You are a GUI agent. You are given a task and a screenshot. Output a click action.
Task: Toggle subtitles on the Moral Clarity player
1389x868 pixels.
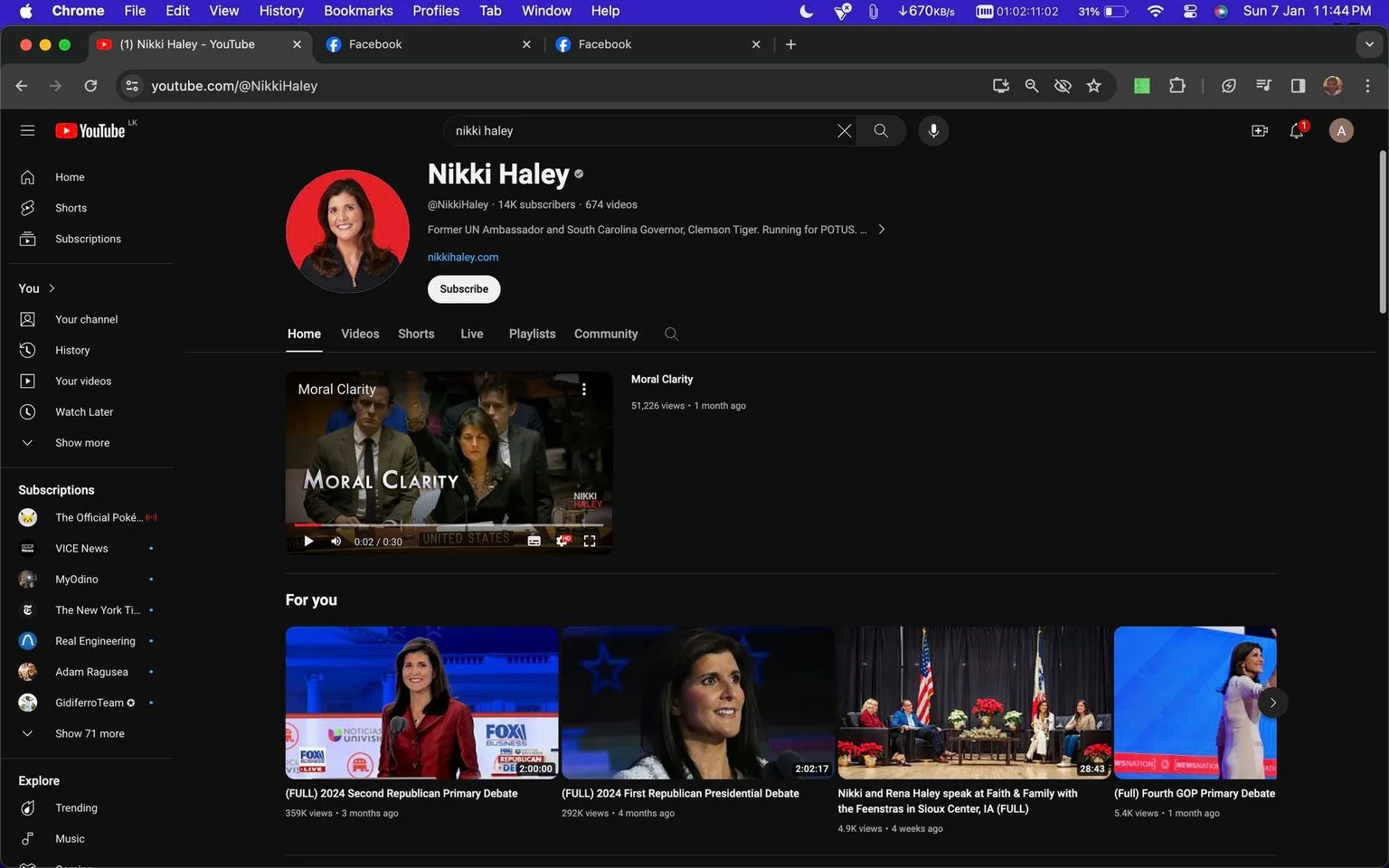click(x=534, y=541)
